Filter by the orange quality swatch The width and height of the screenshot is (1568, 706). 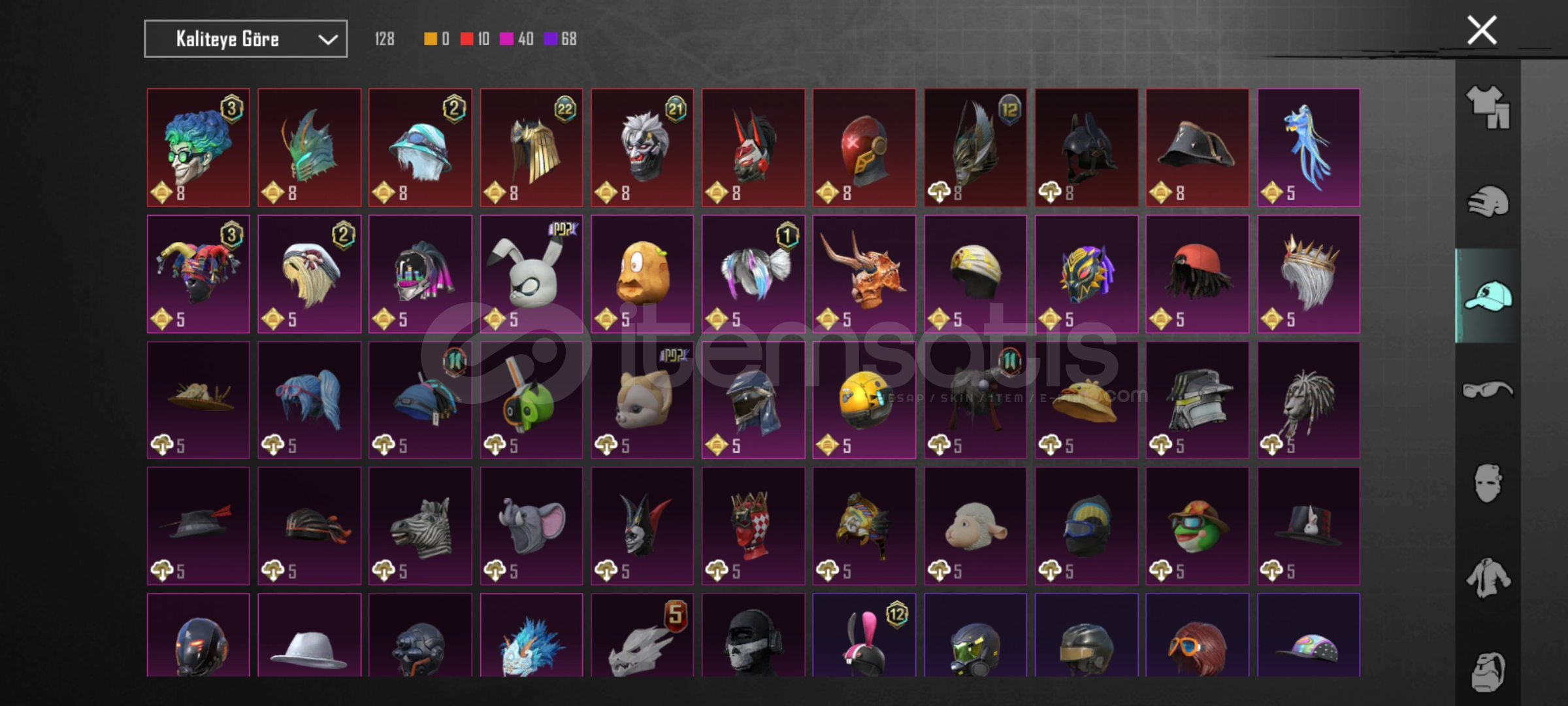point(430,39)
